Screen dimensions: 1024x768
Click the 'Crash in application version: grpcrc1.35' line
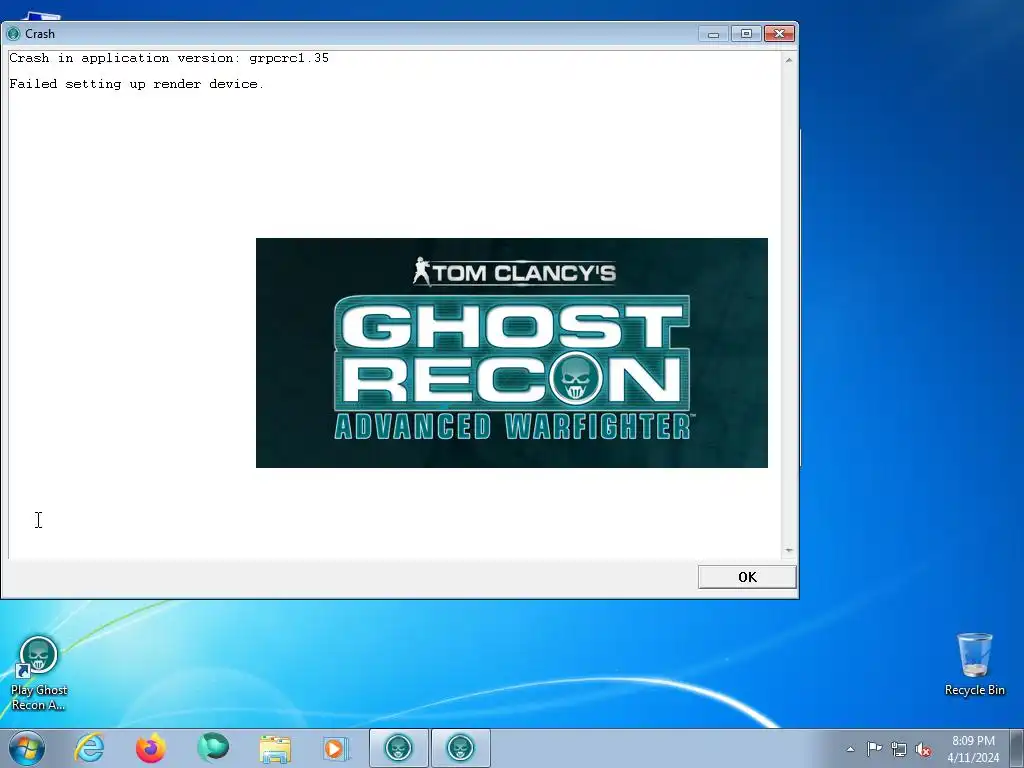click(x=169, y=58)
